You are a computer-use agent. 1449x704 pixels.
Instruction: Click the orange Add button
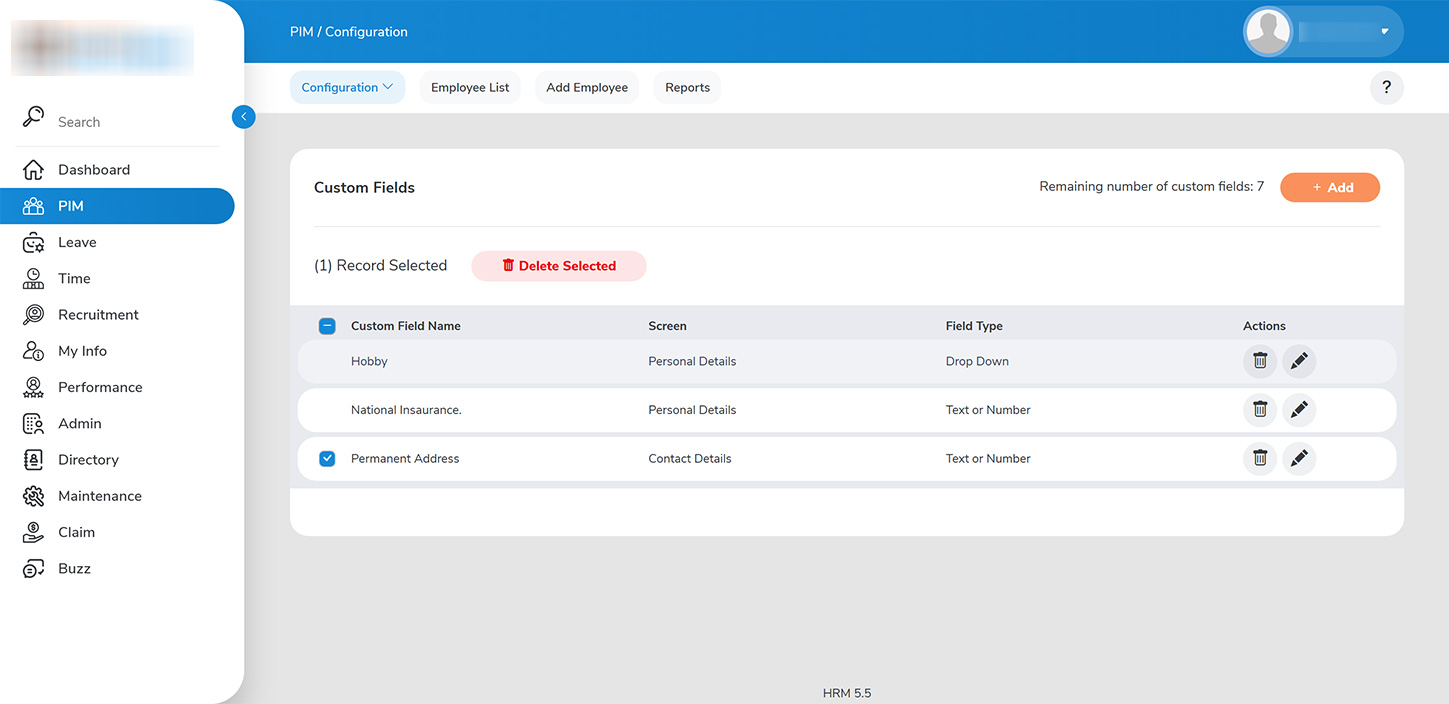point(1329,188)
